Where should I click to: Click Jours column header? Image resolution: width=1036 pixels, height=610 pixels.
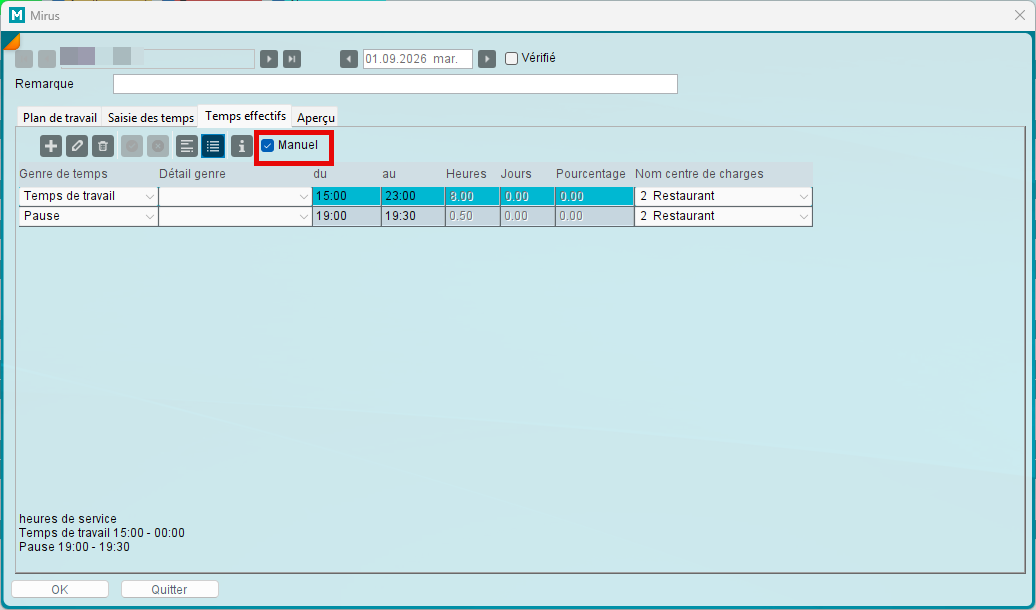click(x=516, y=174)
